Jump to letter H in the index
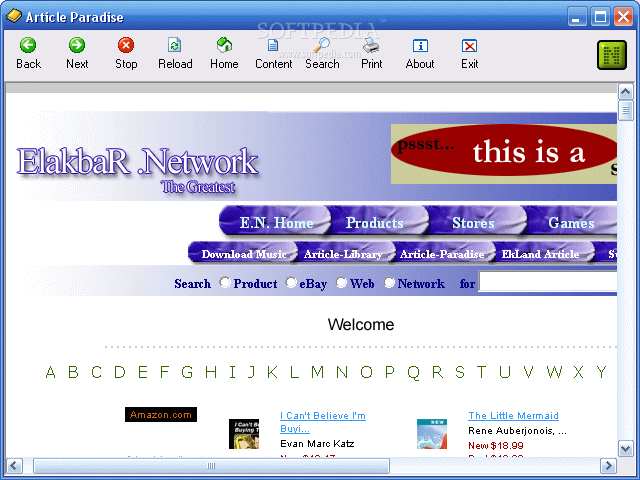The height and width of the screenshot is (480, 640). coord(211,372)
